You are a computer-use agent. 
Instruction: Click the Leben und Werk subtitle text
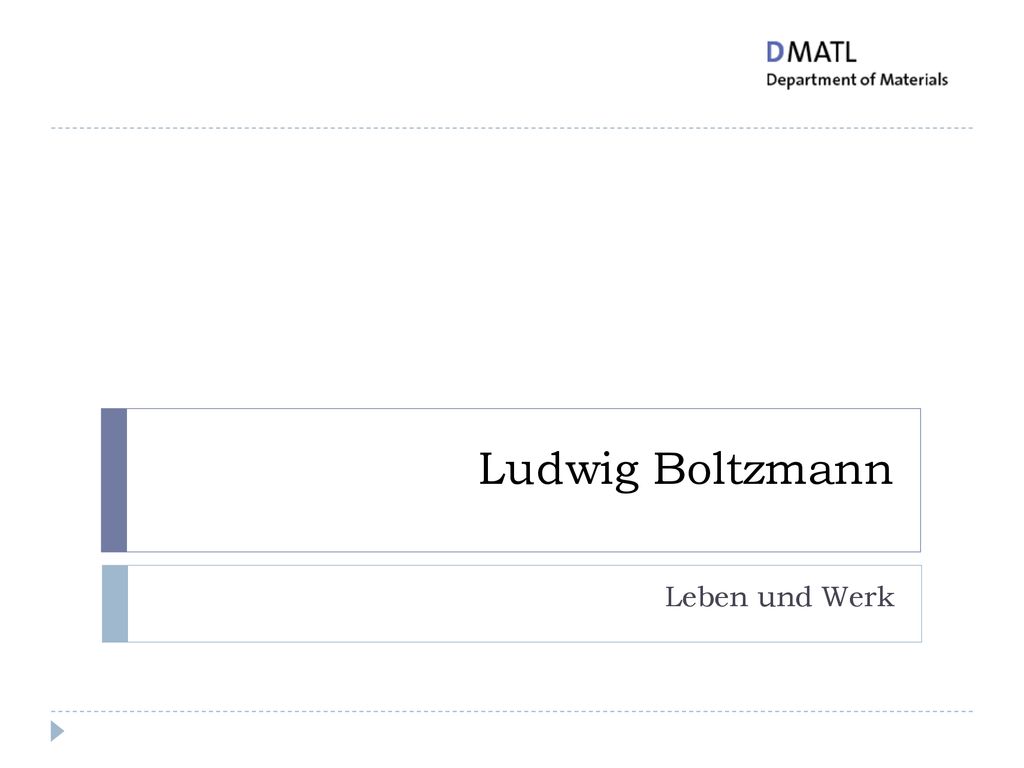780,597
